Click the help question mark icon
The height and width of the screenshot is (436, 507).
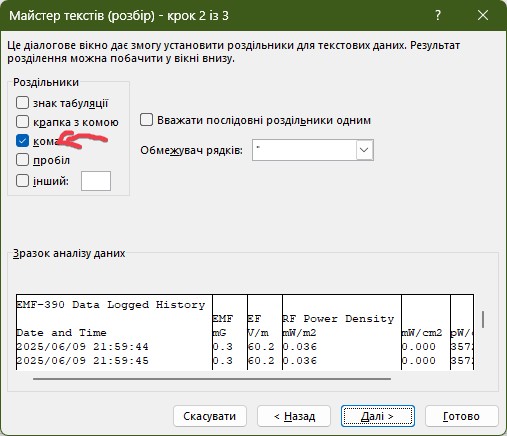(x=438, y=15)
